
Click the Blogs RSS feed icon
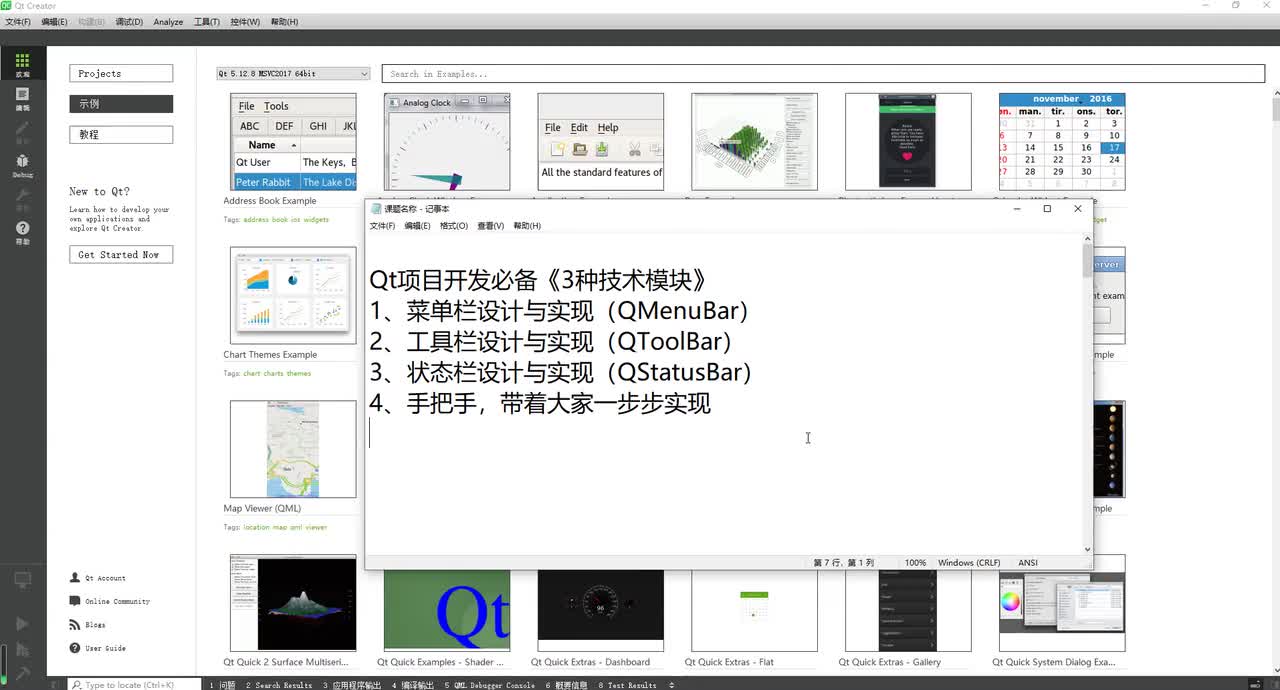[x=75, y=625]
